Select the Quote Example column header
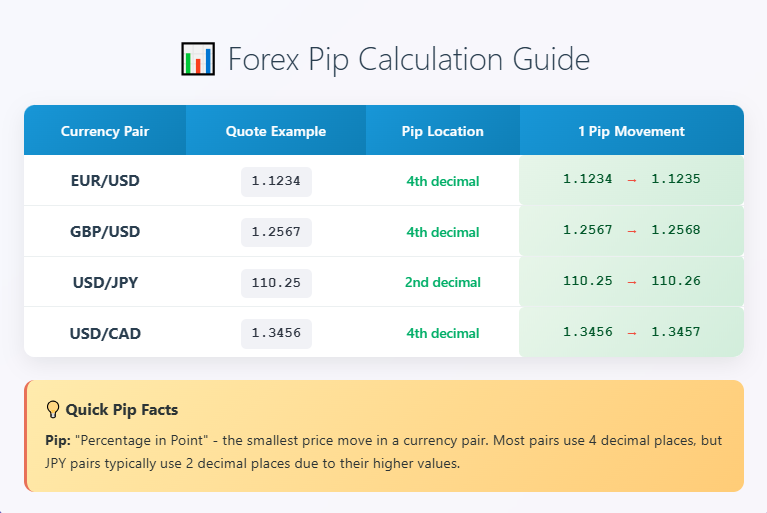 pyautogui.click(x=275, y=131)
